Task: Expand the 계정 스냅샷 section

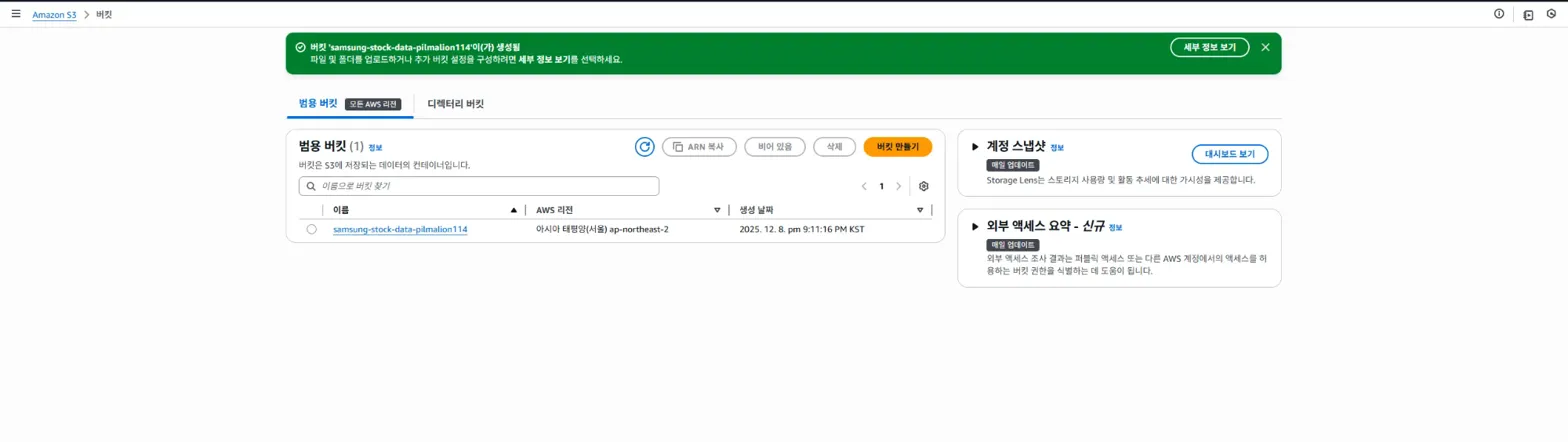Action: [x=975, y=147]
